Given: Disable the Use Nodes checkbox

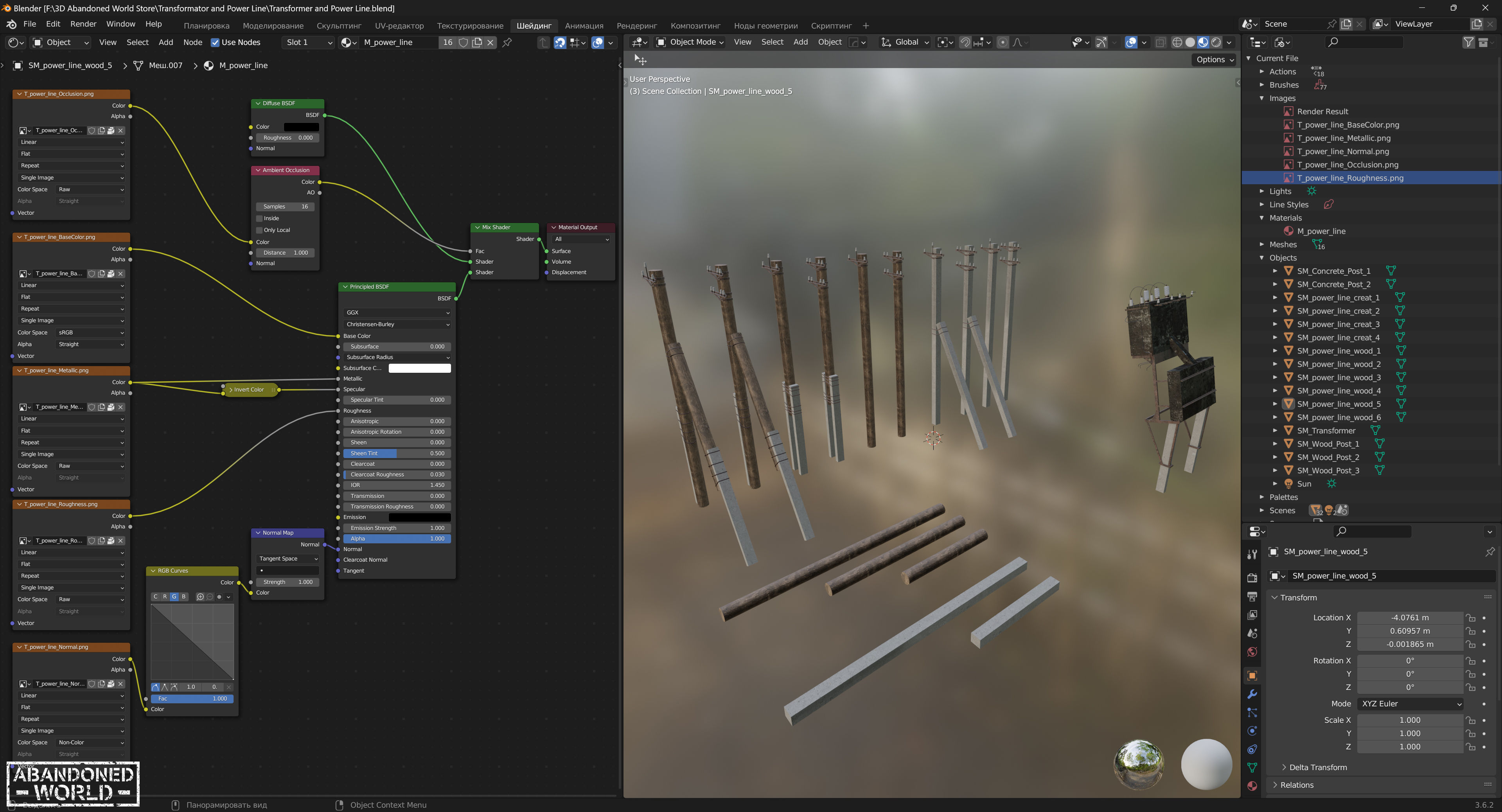Looking at the screenshot, I should (215, 42).
